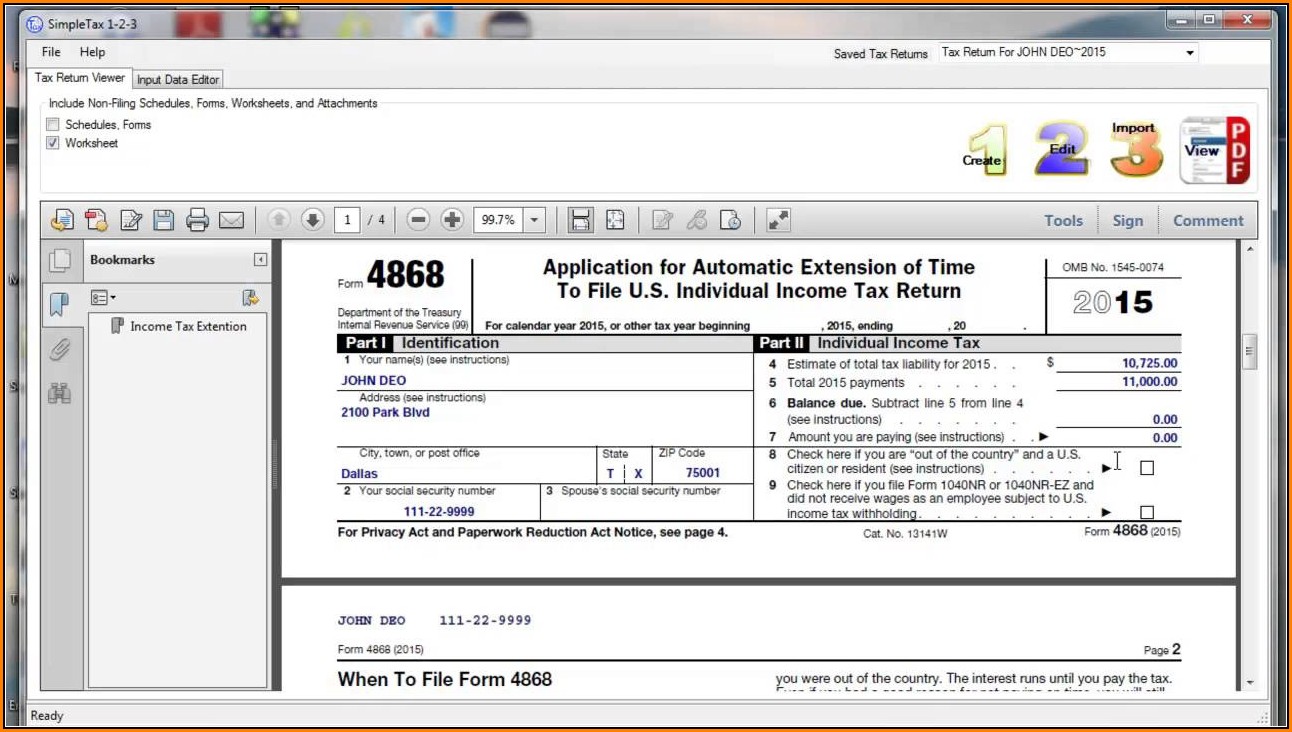Open the Attachments paperclip panel
Screen dimensions: 1292x732
pos(60,349)
